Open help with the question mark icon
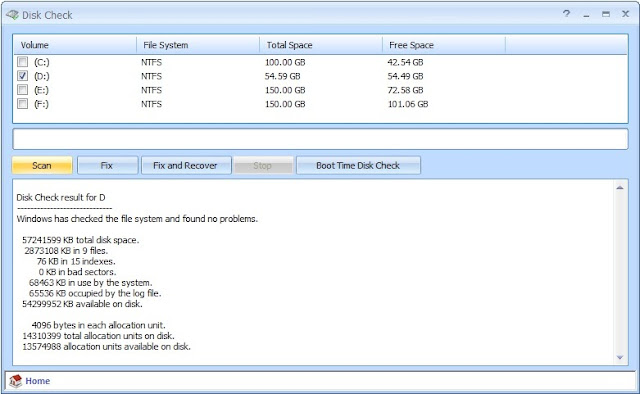 click(x=566, y=14)
